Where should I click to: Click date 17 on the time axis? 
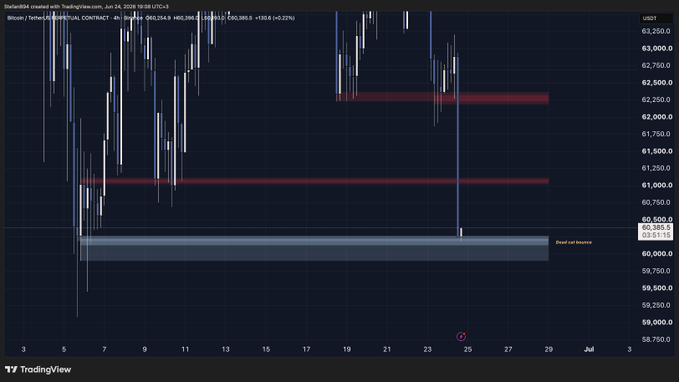(306, 349)
